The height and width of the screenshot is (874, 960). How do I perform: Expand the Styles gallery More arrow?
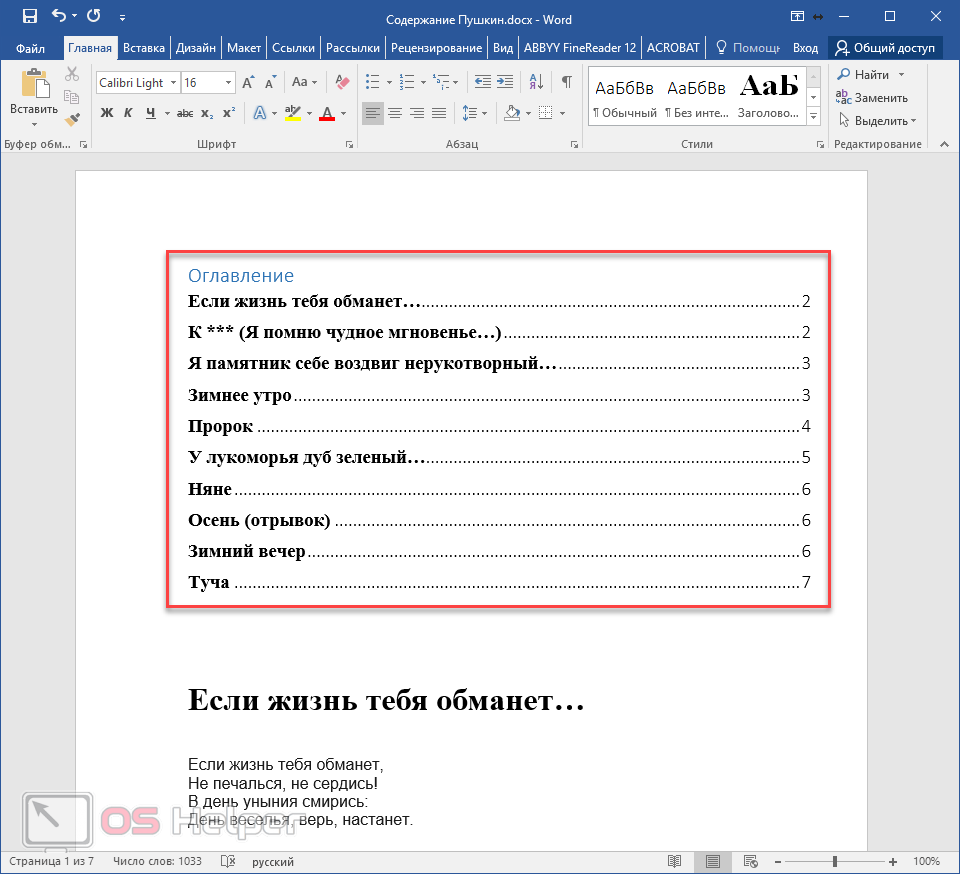click(x=813, y=118)
